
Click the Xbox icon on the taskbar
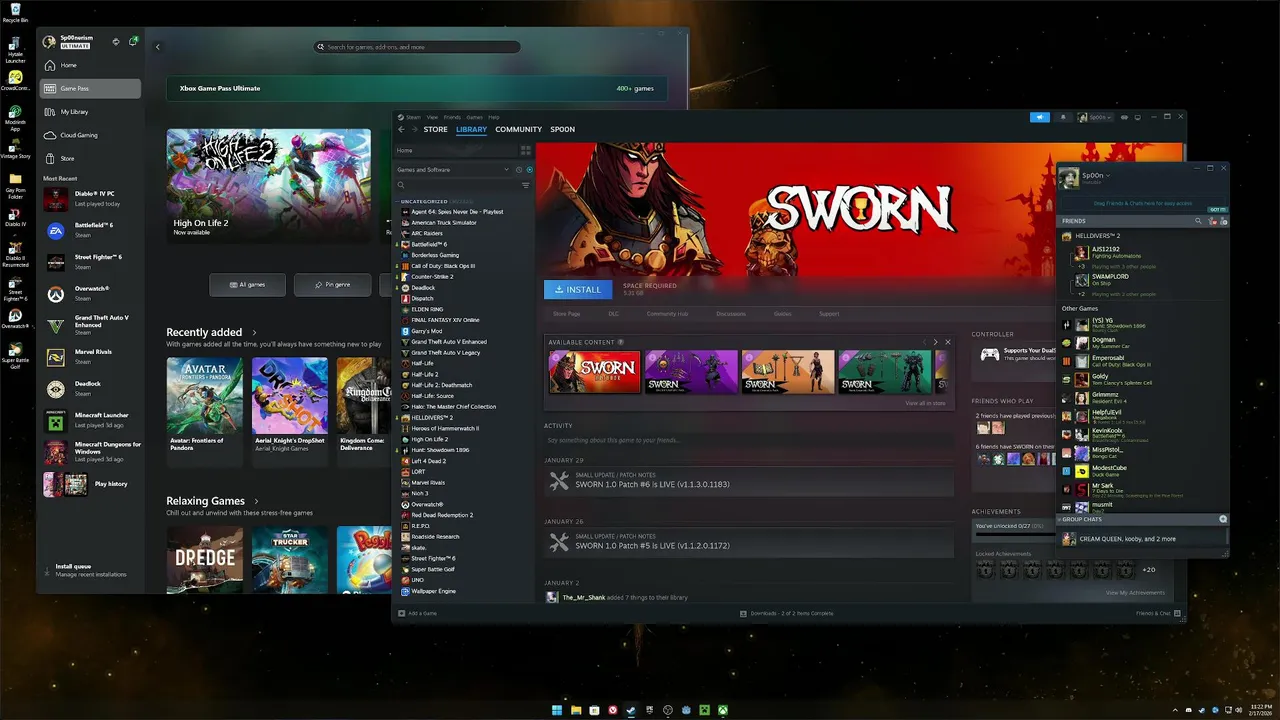point(722,711)
